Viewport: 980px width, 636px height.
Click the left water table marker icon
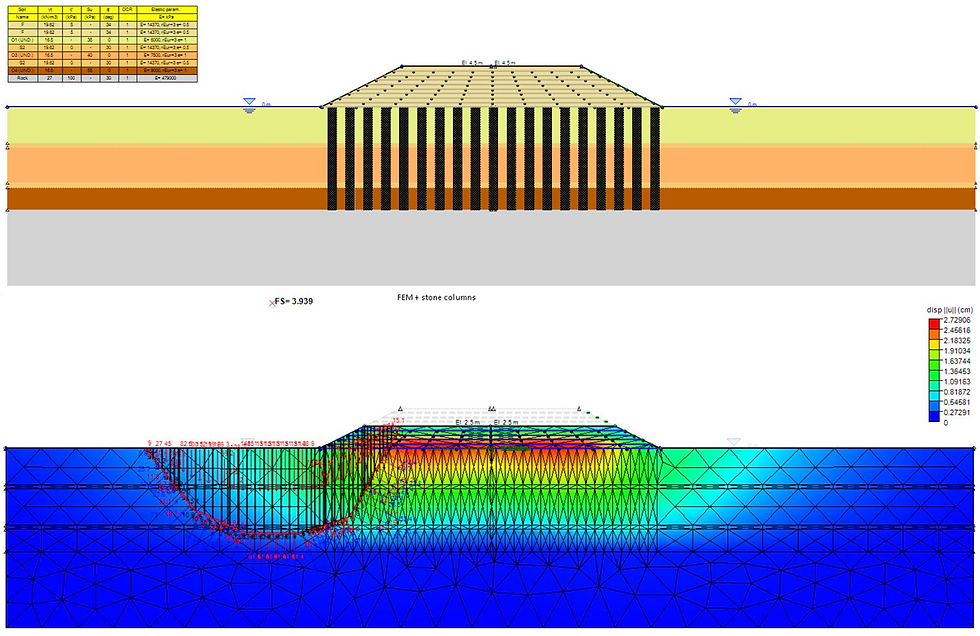(249, 104)
